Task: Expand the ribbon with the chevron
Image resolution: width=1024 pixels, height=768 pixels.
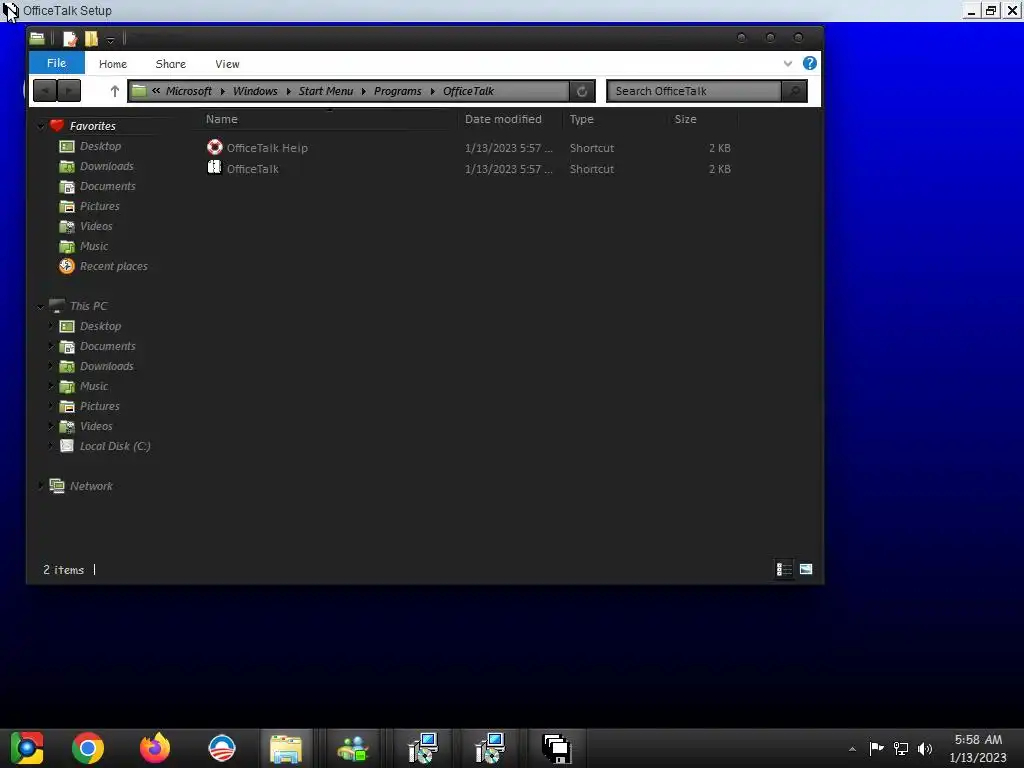Action: [x=788, y=63]
